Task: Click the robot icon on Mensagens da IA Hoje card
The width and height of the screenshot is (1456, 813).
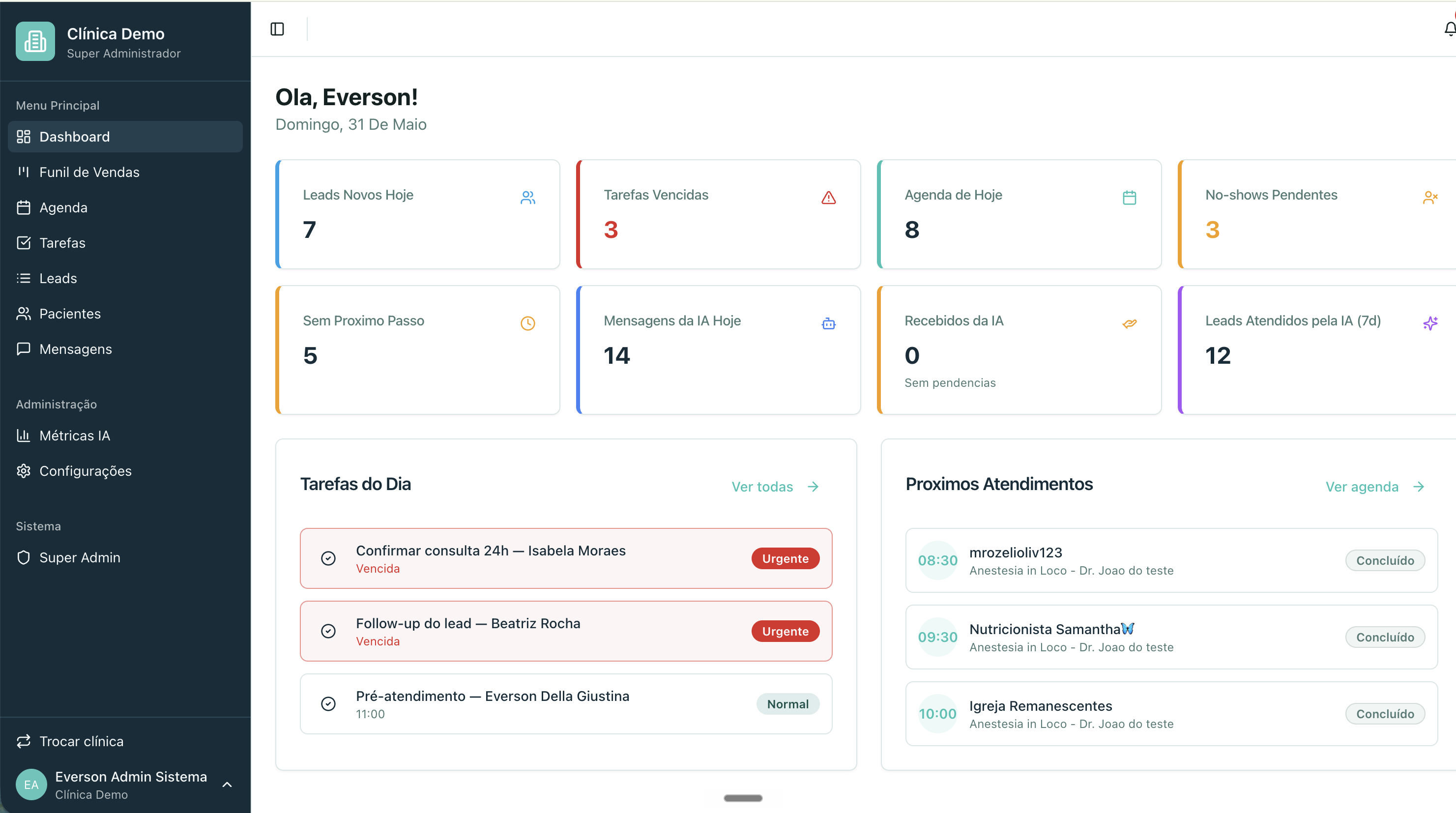Action: 828,323
